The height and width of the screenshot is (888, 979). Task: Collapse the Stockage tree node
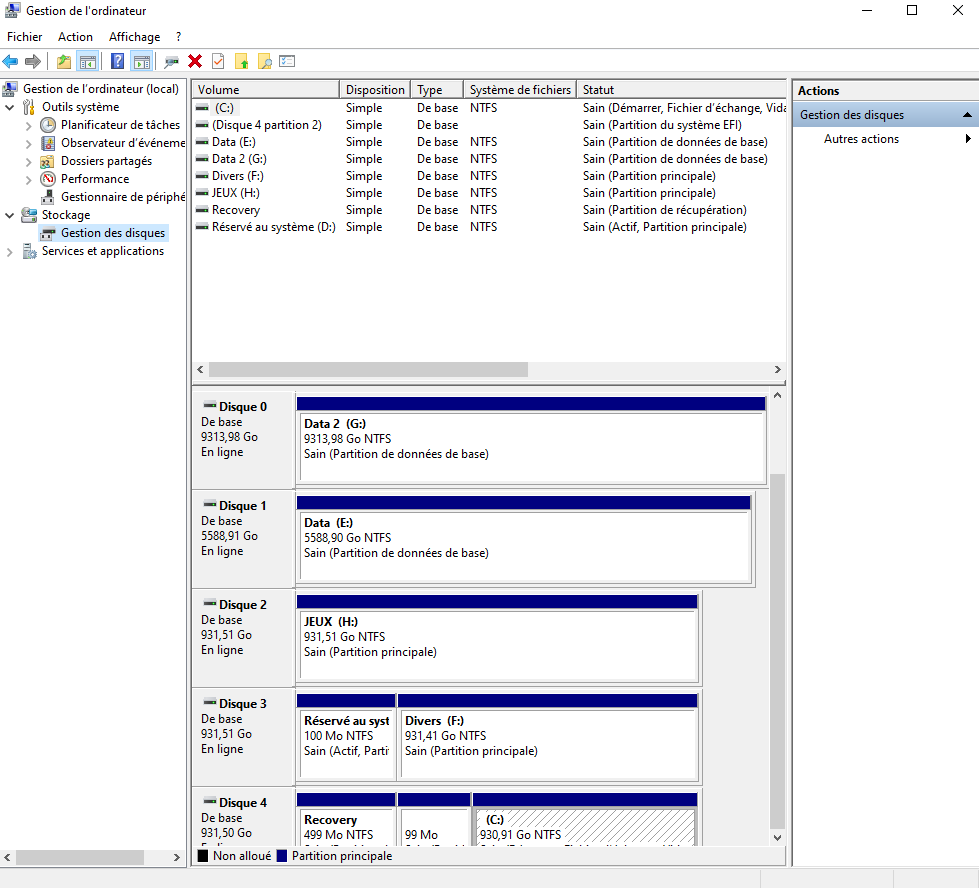9,215
